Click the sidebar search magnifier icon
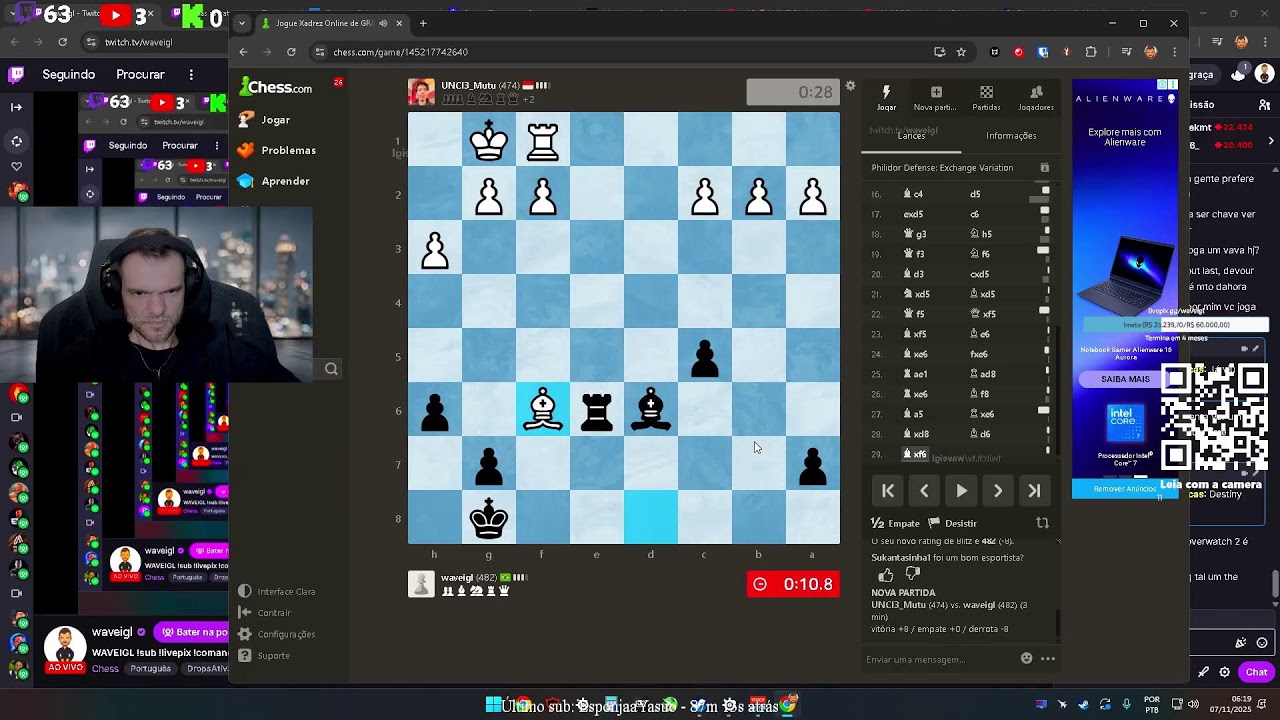 (331, 369)
